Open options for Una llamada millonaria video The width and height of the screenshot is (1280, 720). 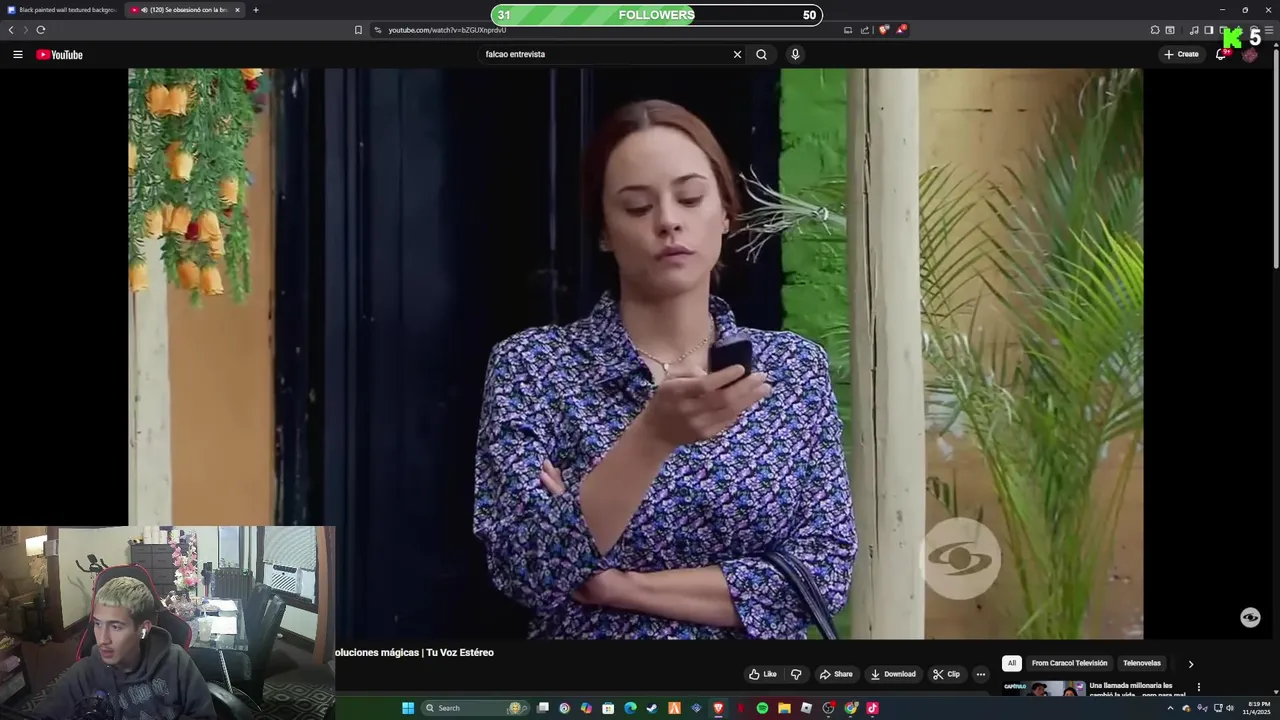(1198, 687)
